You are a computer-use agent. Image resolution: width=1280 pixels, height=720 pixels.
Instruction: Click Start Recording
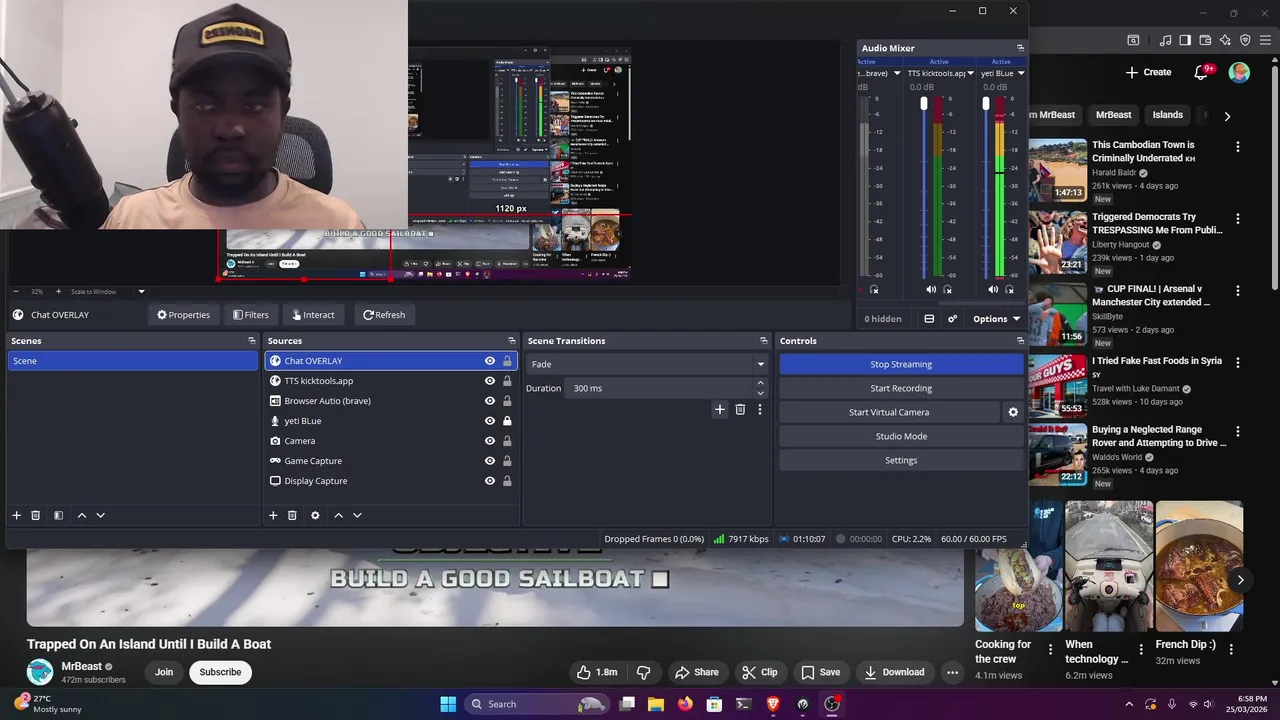coord(901,388)
